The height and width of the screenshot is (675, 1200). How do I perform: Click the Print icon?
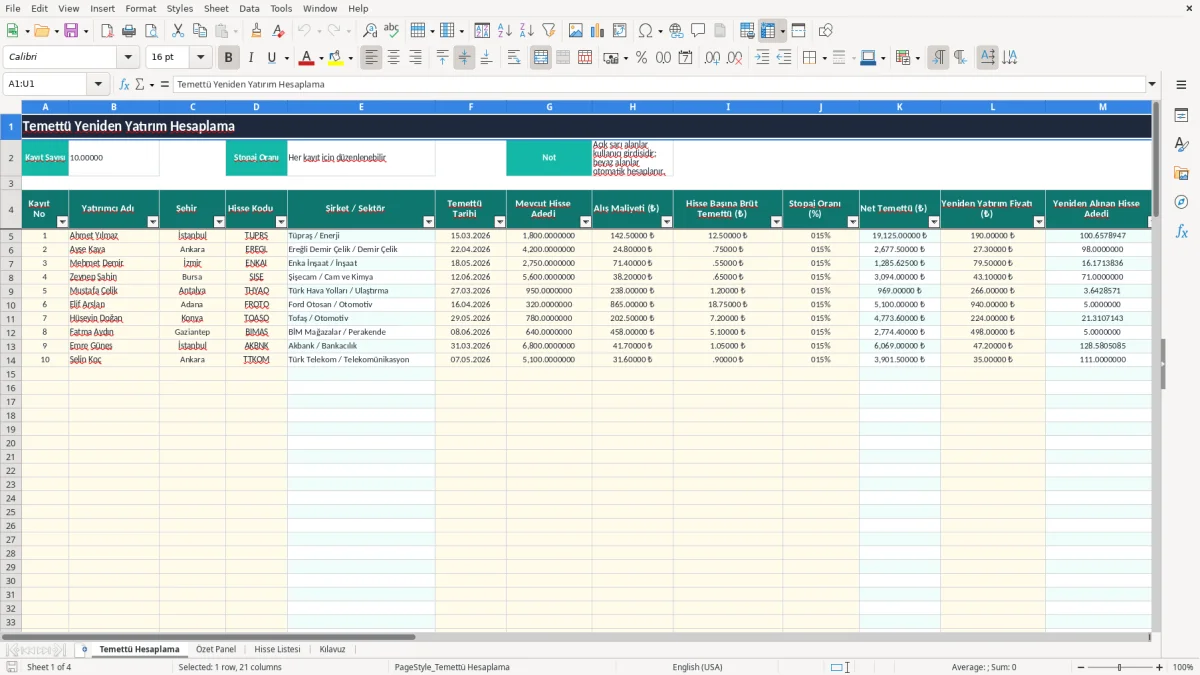[x=129, y=31]
